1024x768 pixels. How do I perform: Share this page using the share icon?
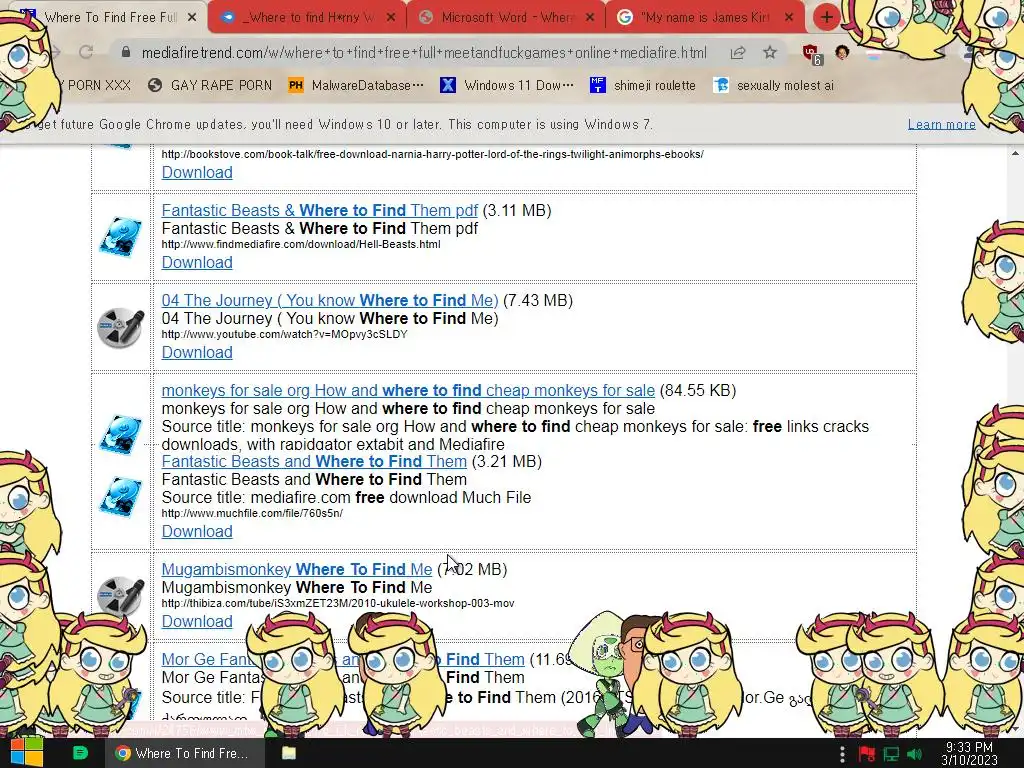(738, 52)
